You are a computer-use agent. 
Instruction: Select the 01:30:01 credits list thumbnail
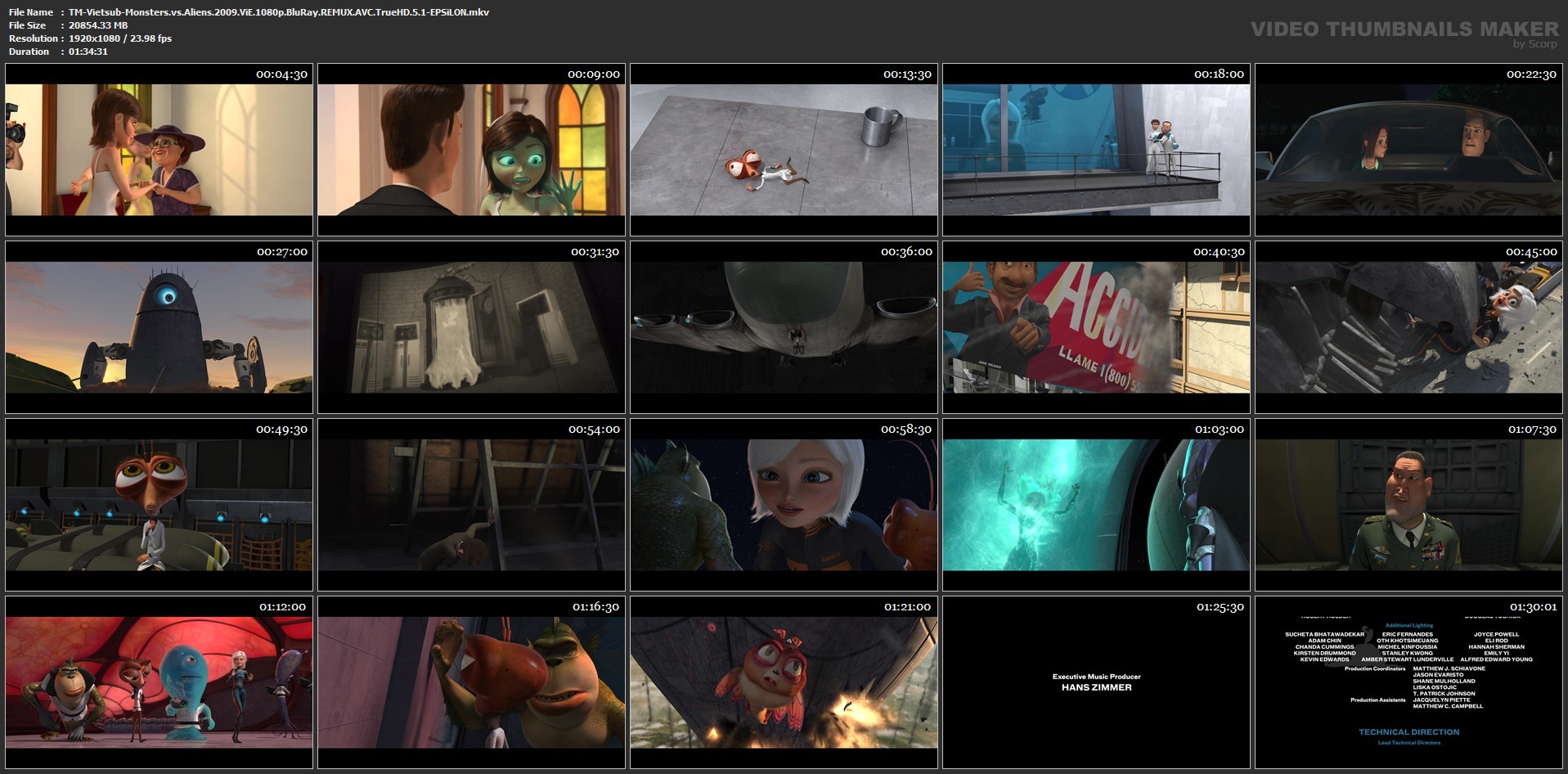(x=1409, y=682)
